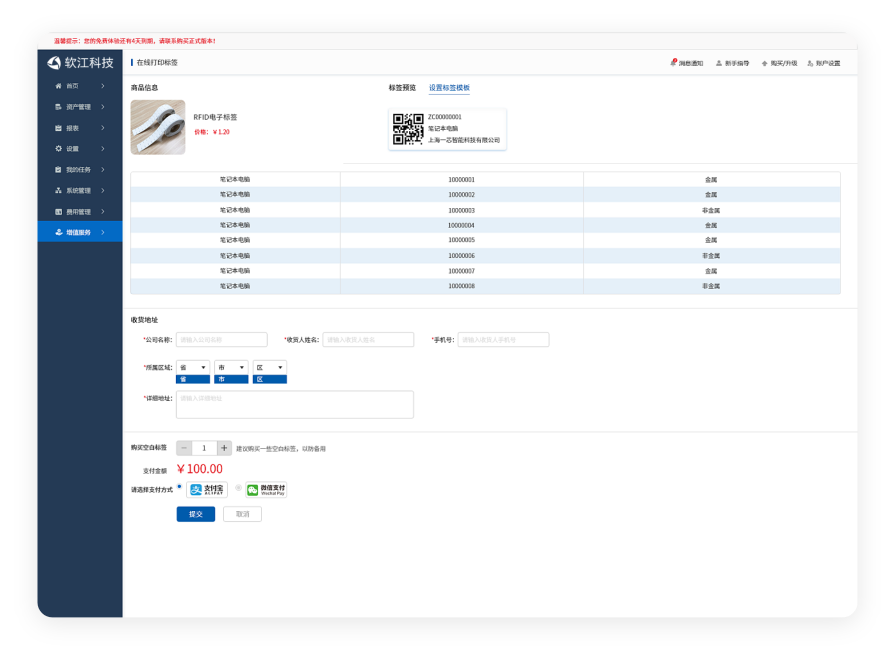Viewport: 895px width, 660px height.
Task: Increase blank label quantity with plus
Action: click(x=224, y=448)
